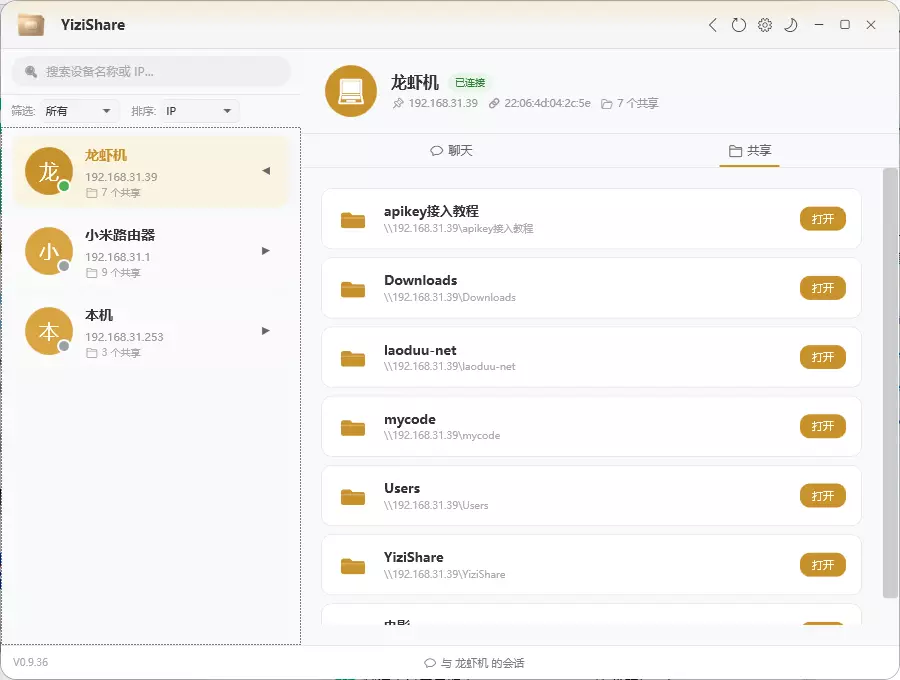Click the 与 龙虾机 的会话 status link

[474, 663]
